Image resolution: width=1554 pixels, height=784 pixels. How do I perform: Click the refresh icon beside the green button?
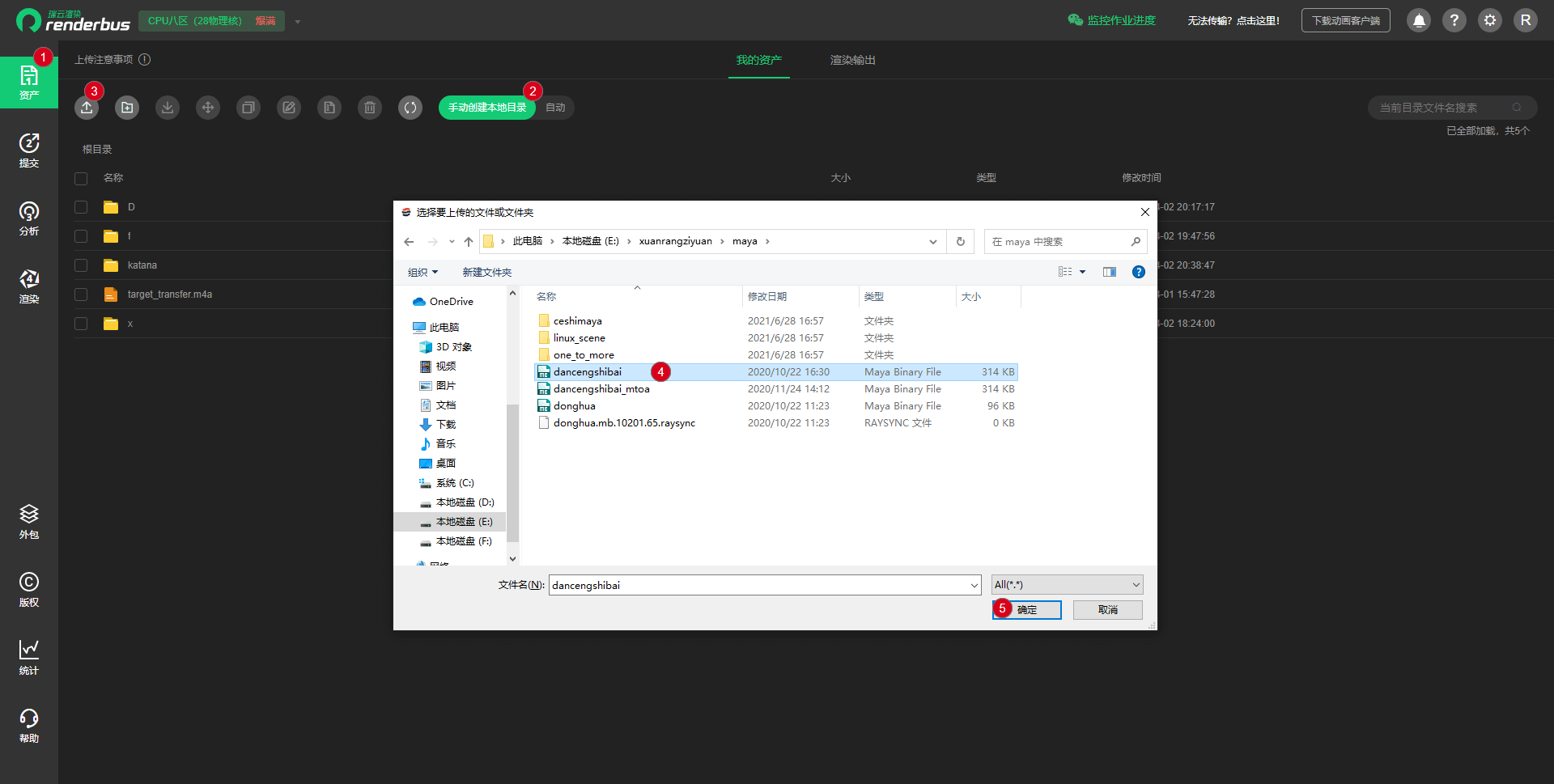(x=410, y=108)
